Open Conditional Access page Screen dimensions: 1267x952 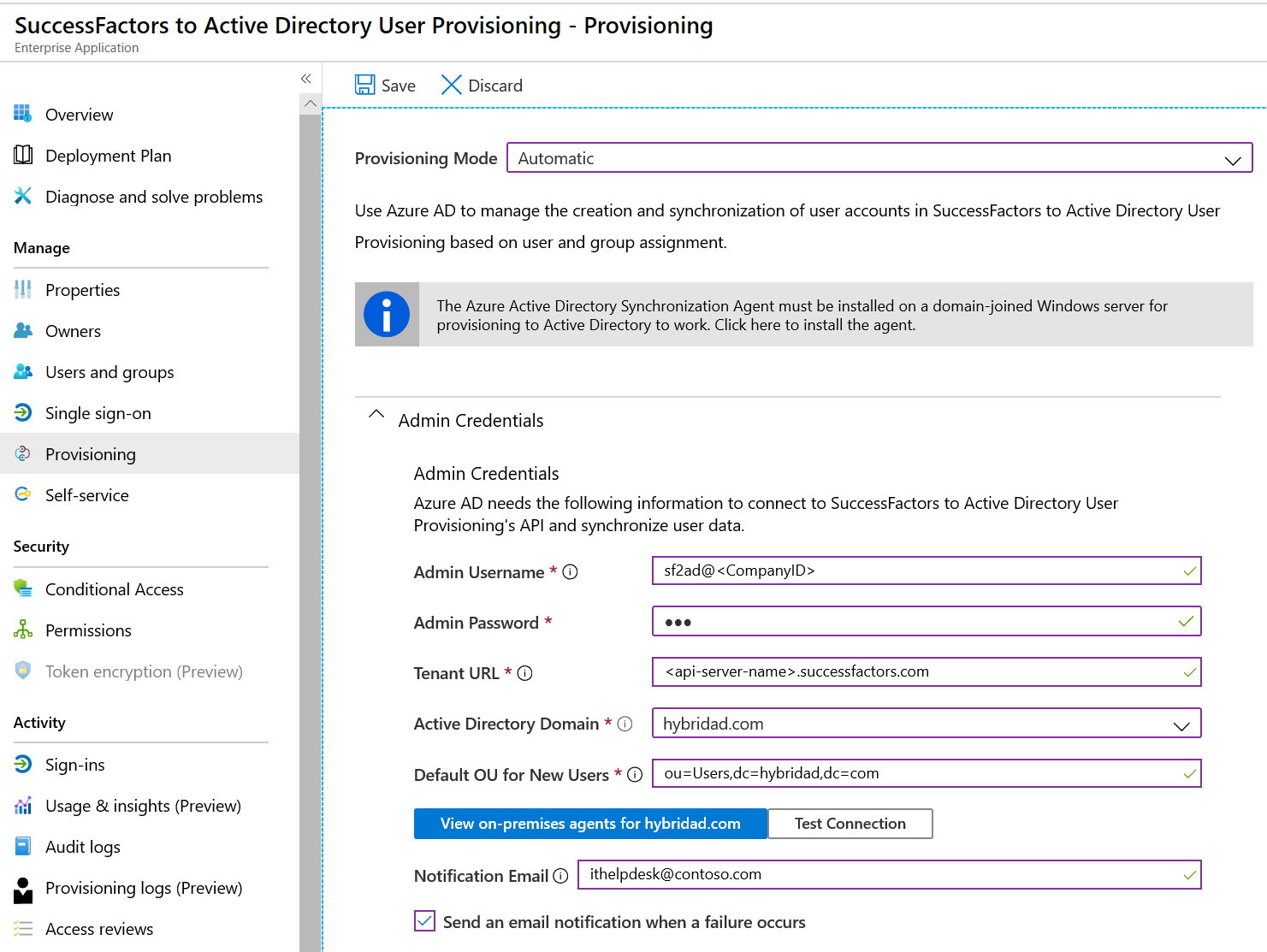[114, 589]
